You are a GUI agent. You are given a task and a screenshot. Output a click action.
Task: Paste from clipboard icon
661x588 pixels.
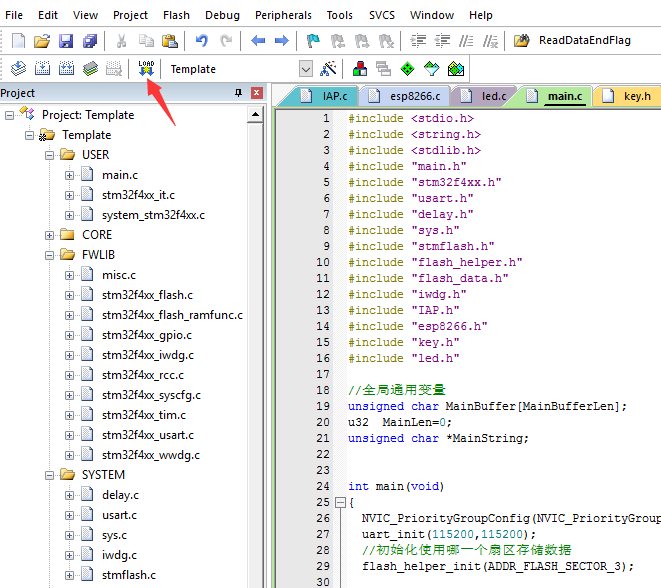[170, 41]
